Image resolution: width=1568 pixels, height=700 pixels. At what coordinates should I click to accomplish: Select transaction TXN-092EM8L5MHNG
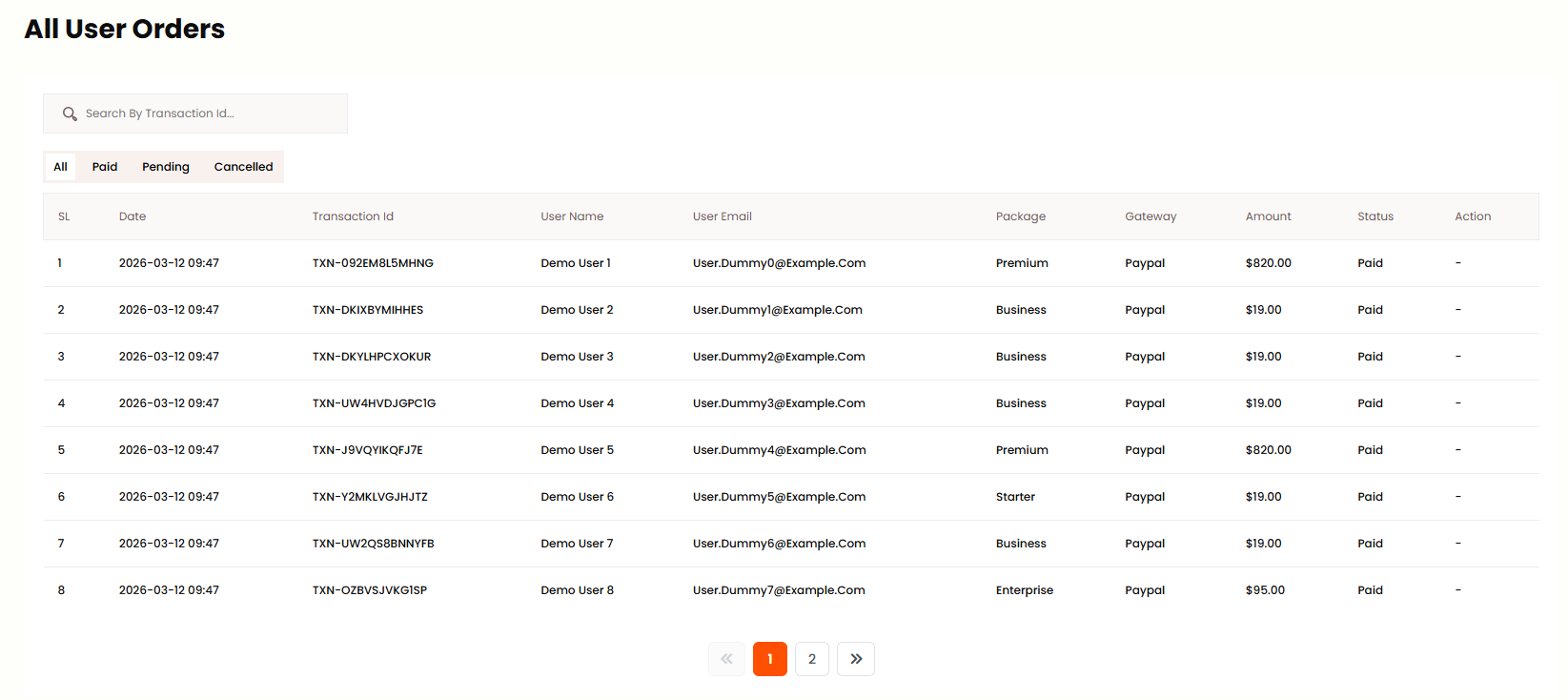click(373, 263)
